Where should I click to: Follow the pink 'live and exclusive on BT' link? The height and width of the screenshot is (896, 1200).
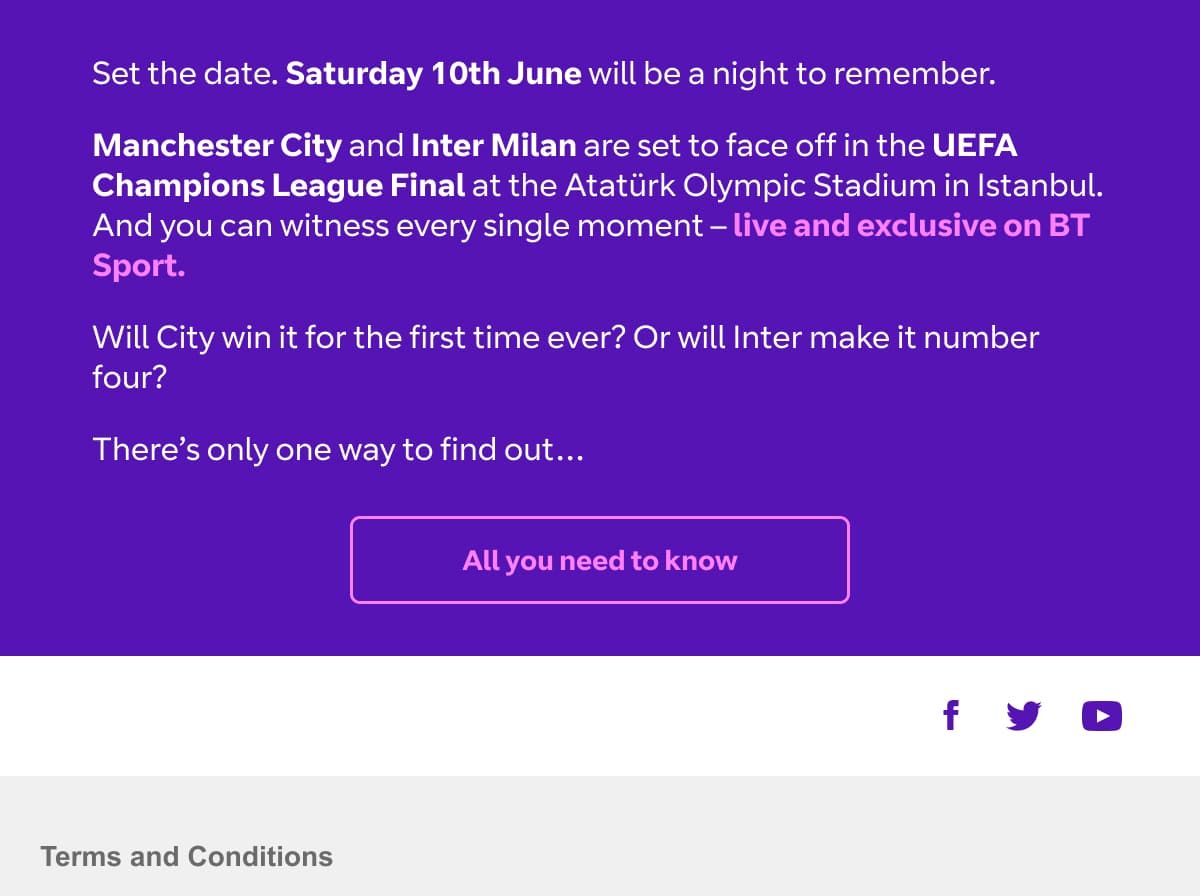point(910,226)
